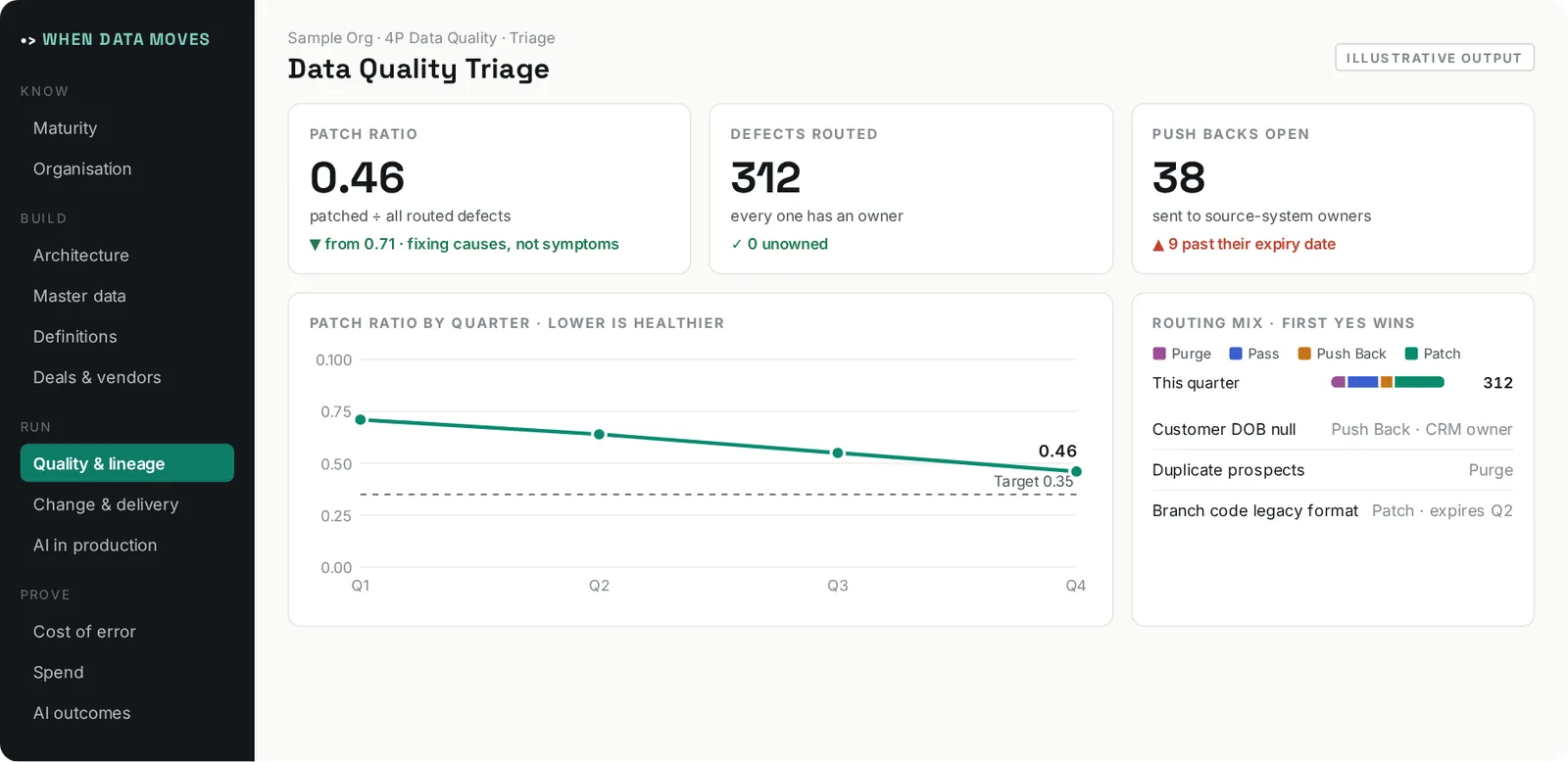
Task: Click the Q4 data point at 0.46
Action: click(1076, 471)
